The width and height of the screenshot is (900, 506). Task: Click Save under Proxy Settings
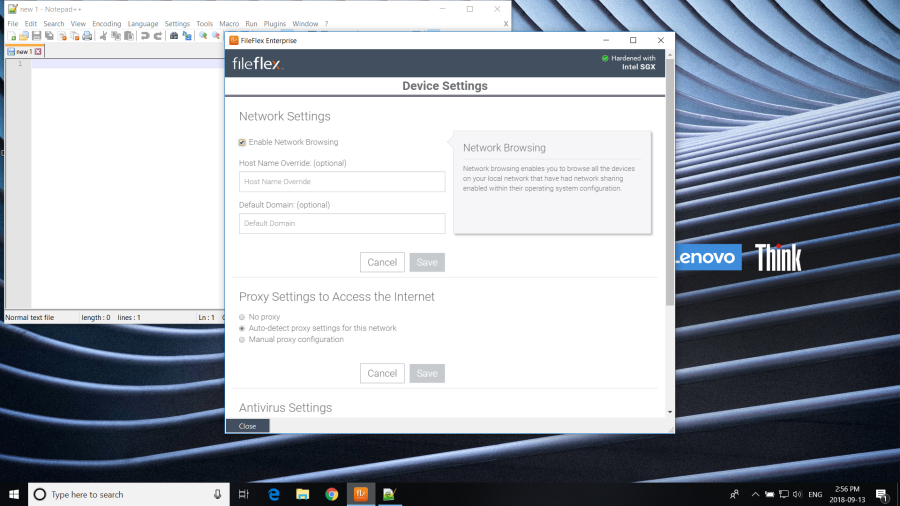[427, 373]
